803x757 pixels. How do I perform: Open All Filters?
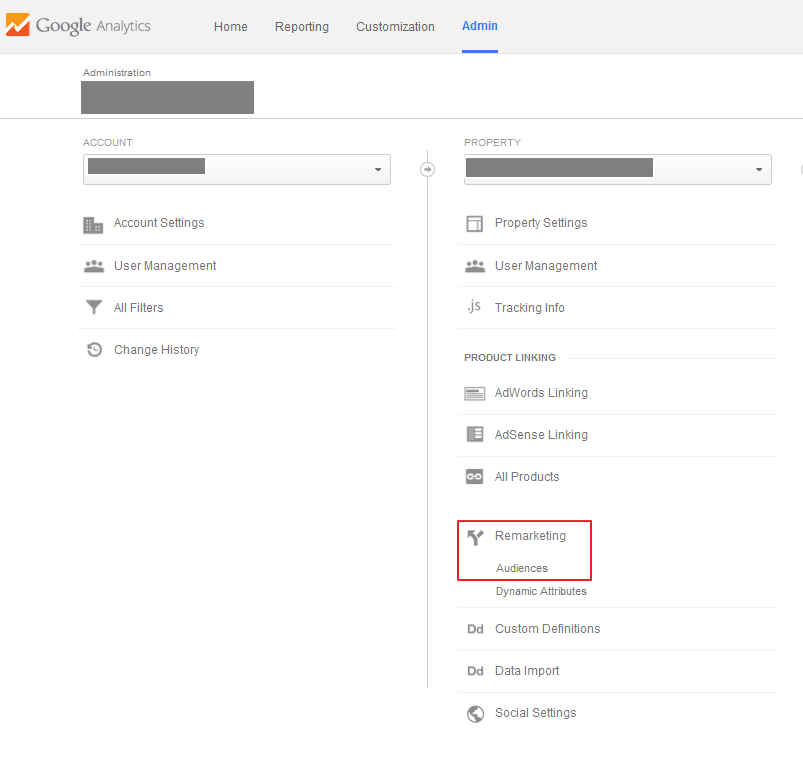click(138, 308)
